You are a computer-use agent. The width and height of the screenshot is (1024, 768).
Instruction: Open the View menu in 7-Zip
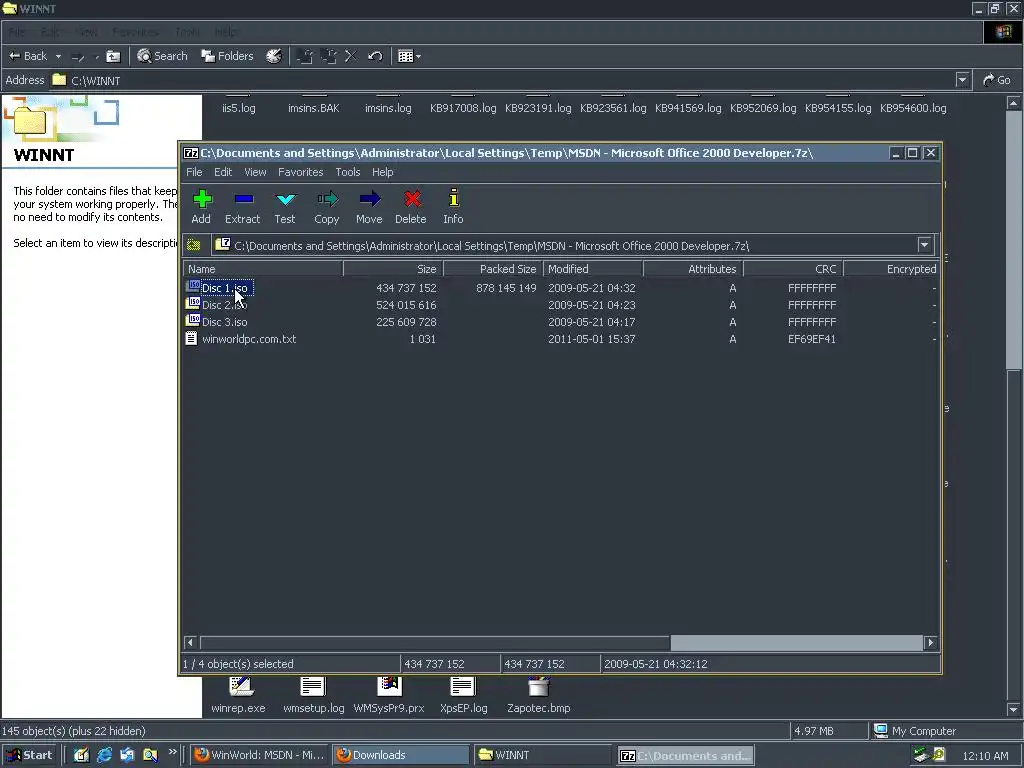(x=255, y=172)
